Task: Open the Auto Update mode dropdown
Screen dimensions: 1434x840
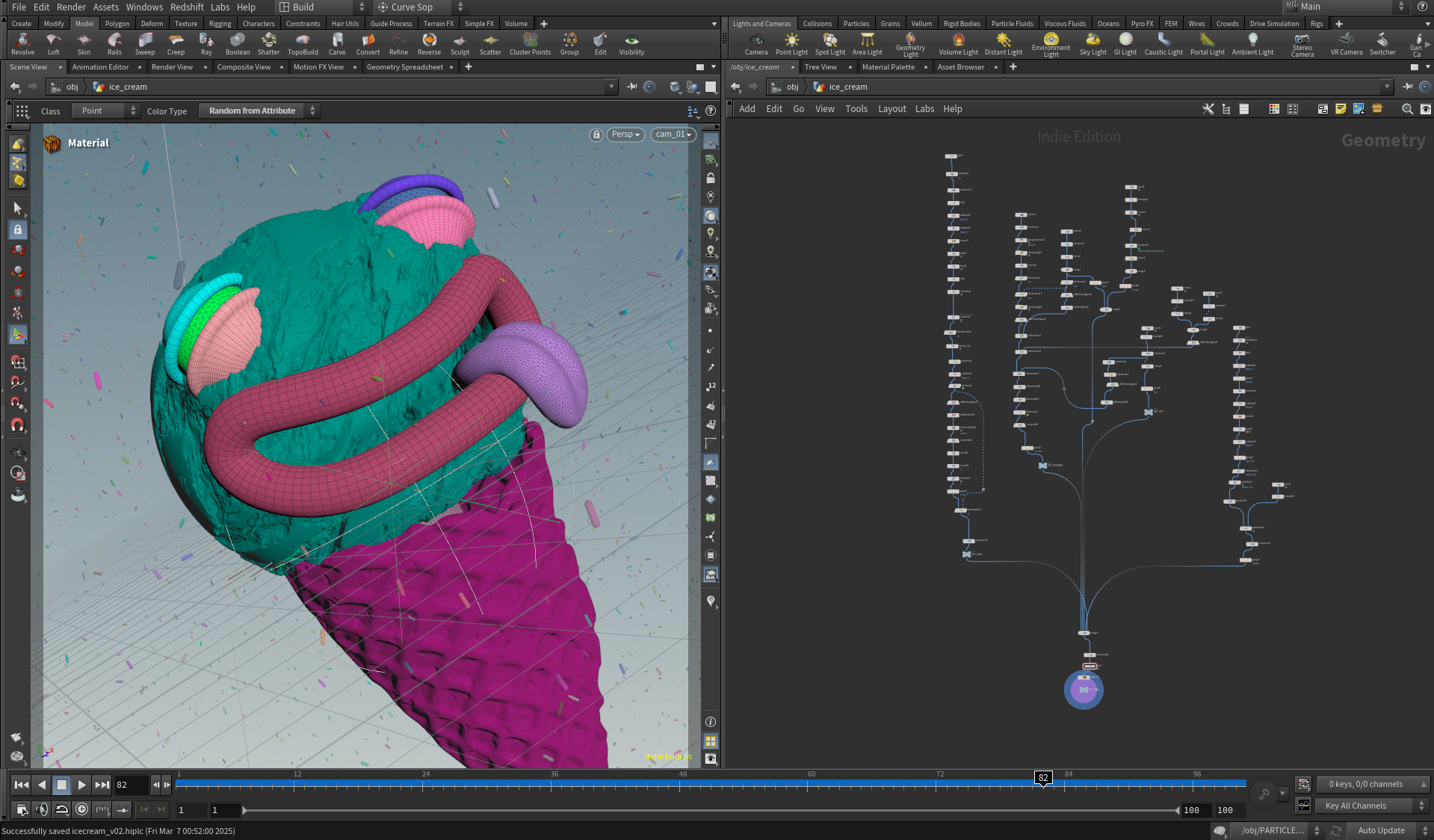Action: (x=1390, y=830)
